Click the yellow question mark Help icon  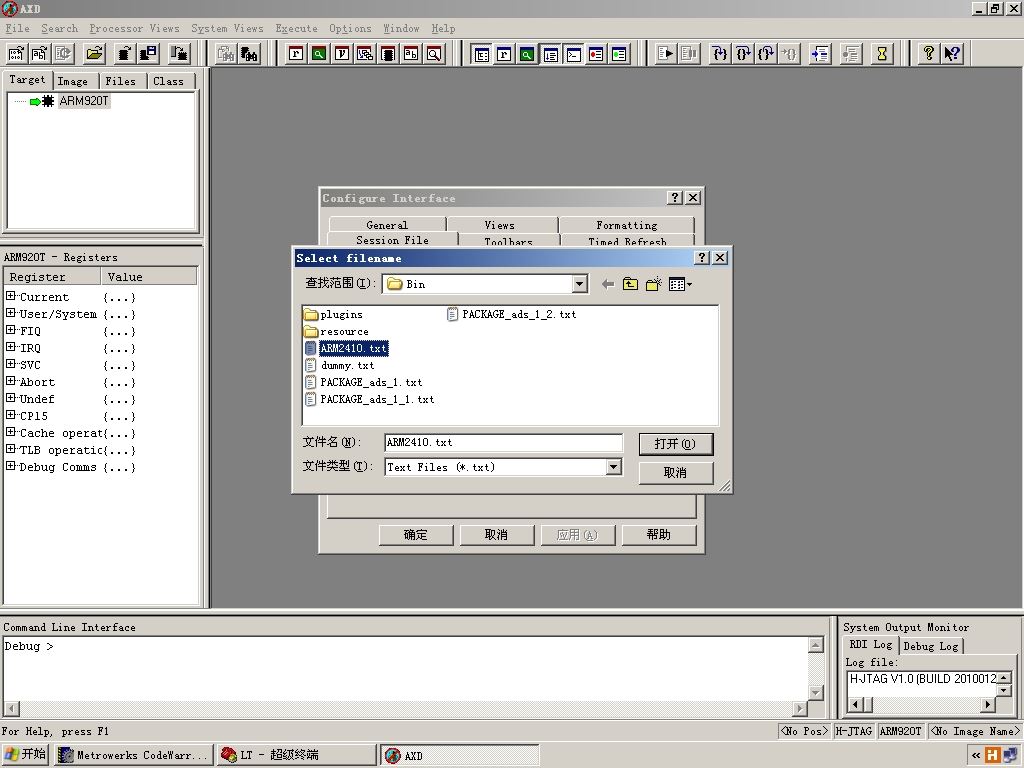point(929,54)
